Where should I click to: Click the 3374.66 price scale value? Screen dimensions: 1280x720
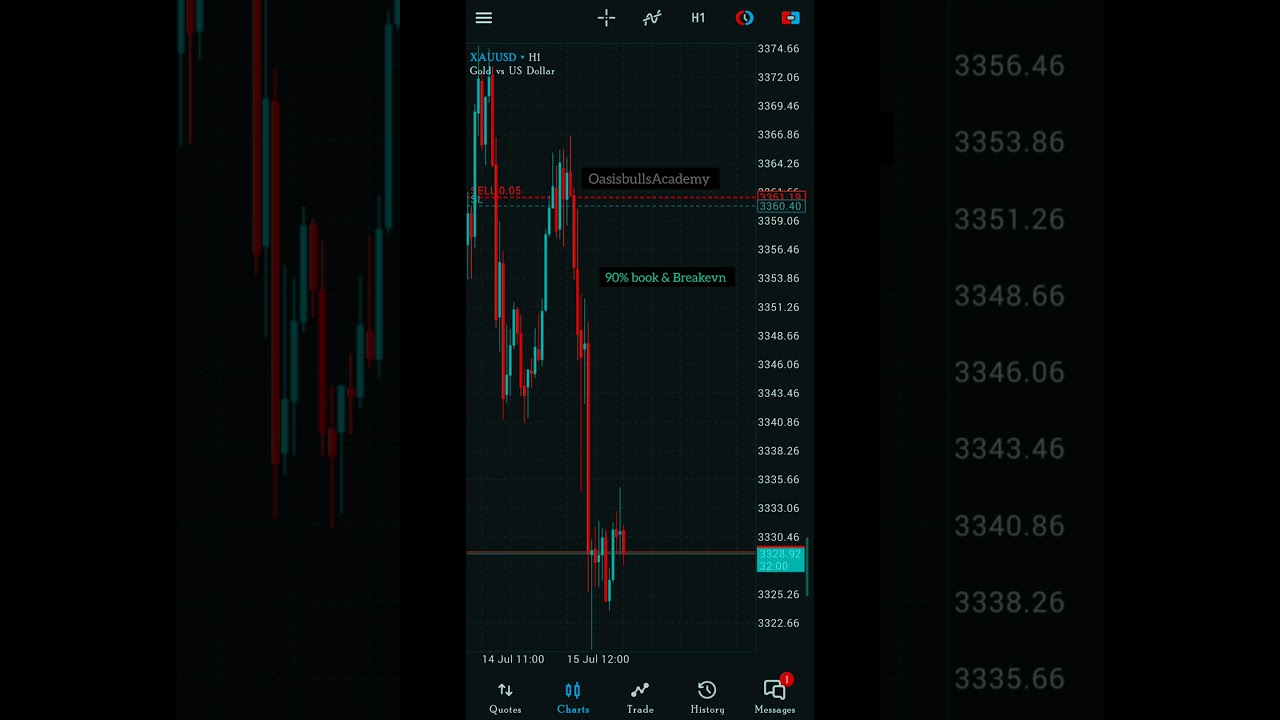click(x=778, y=48)
